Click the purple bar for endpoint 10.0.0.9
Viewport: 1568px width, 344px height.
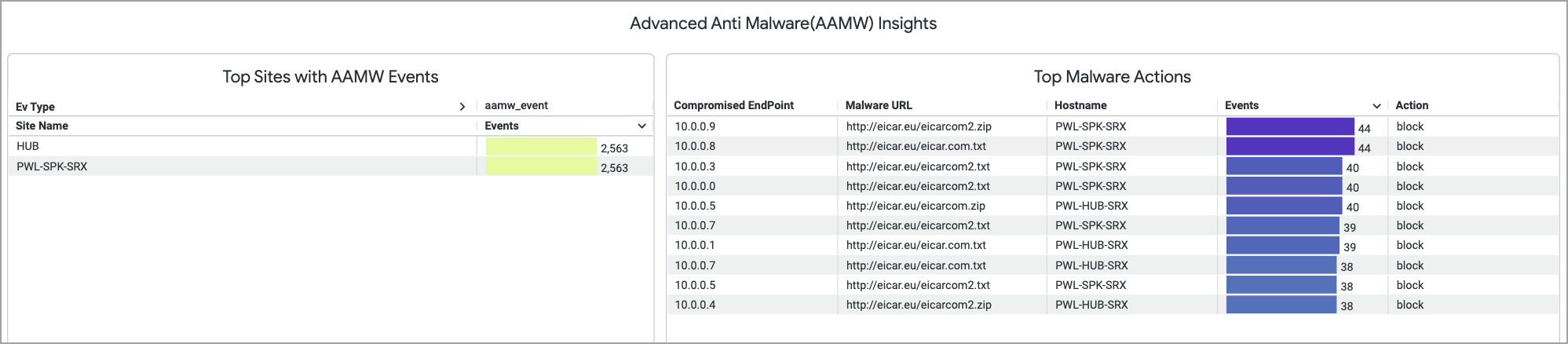click(1289, 126)
